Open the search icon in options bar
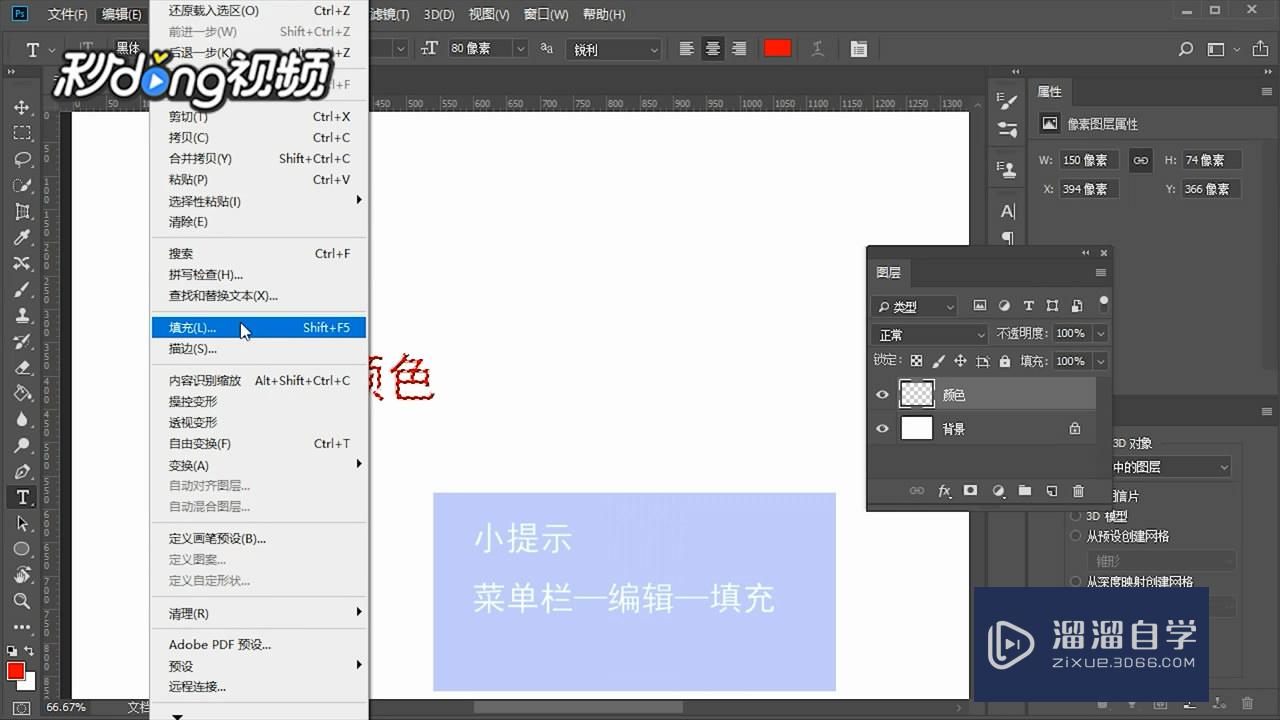 (1186, 49)
